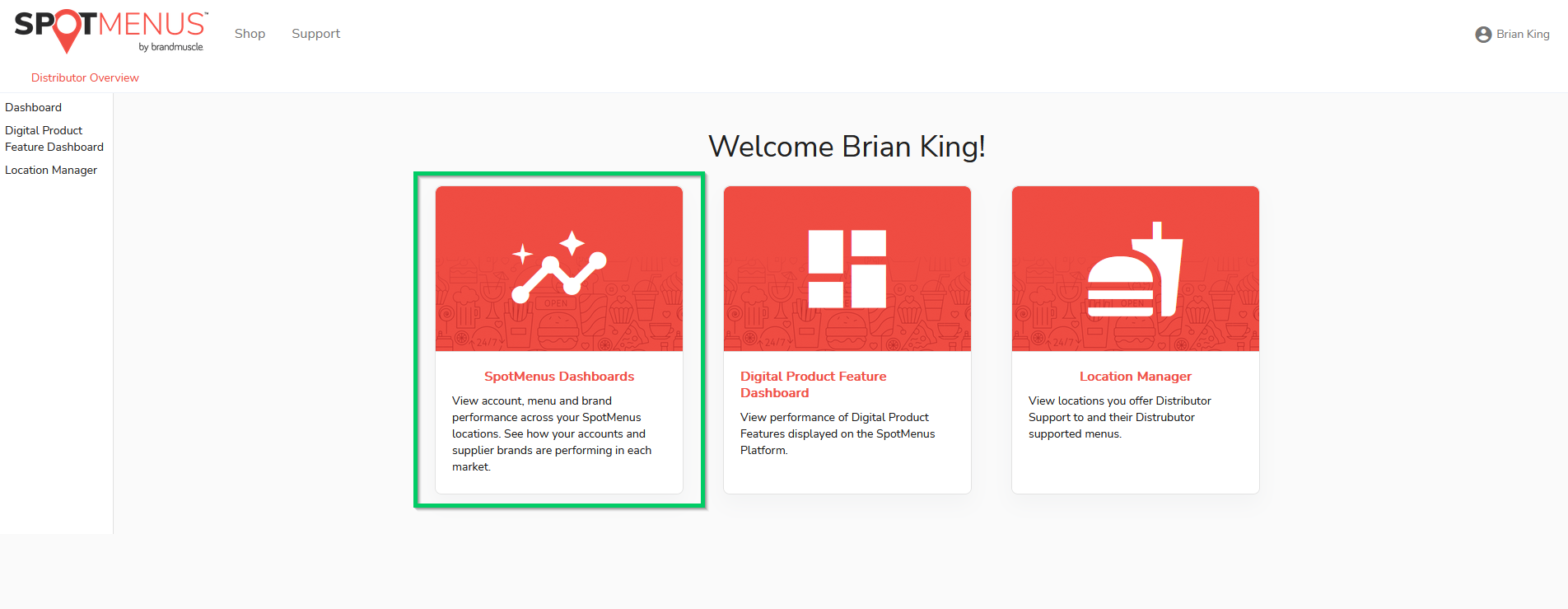Click the 'by brandmuscle' text under logo
This screenshot has width=1568, height=609.
[x=170, y=47]
